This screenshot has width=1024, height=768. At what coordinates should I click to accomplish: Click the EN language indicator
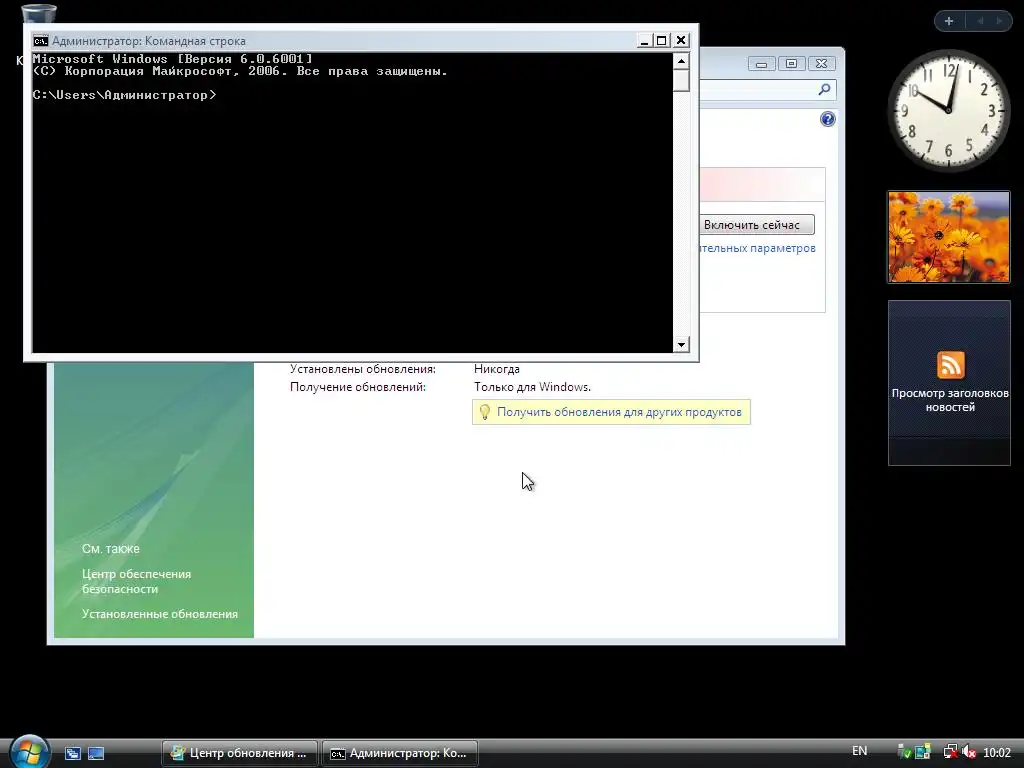pyautogui.click(x=859, y=751)
